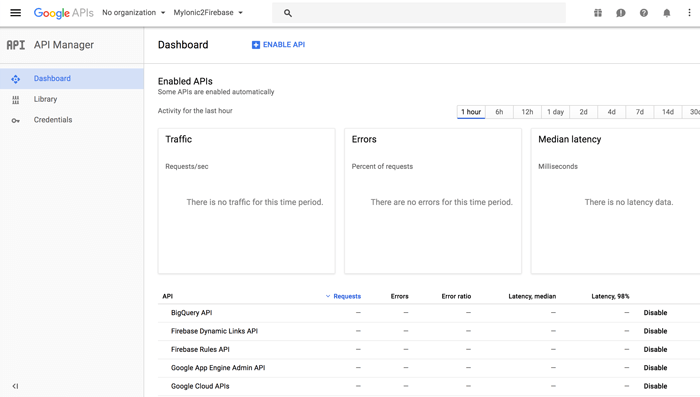Click the API column header
The height and width of the screenshot is (397, 700).
tap(167, 296)
